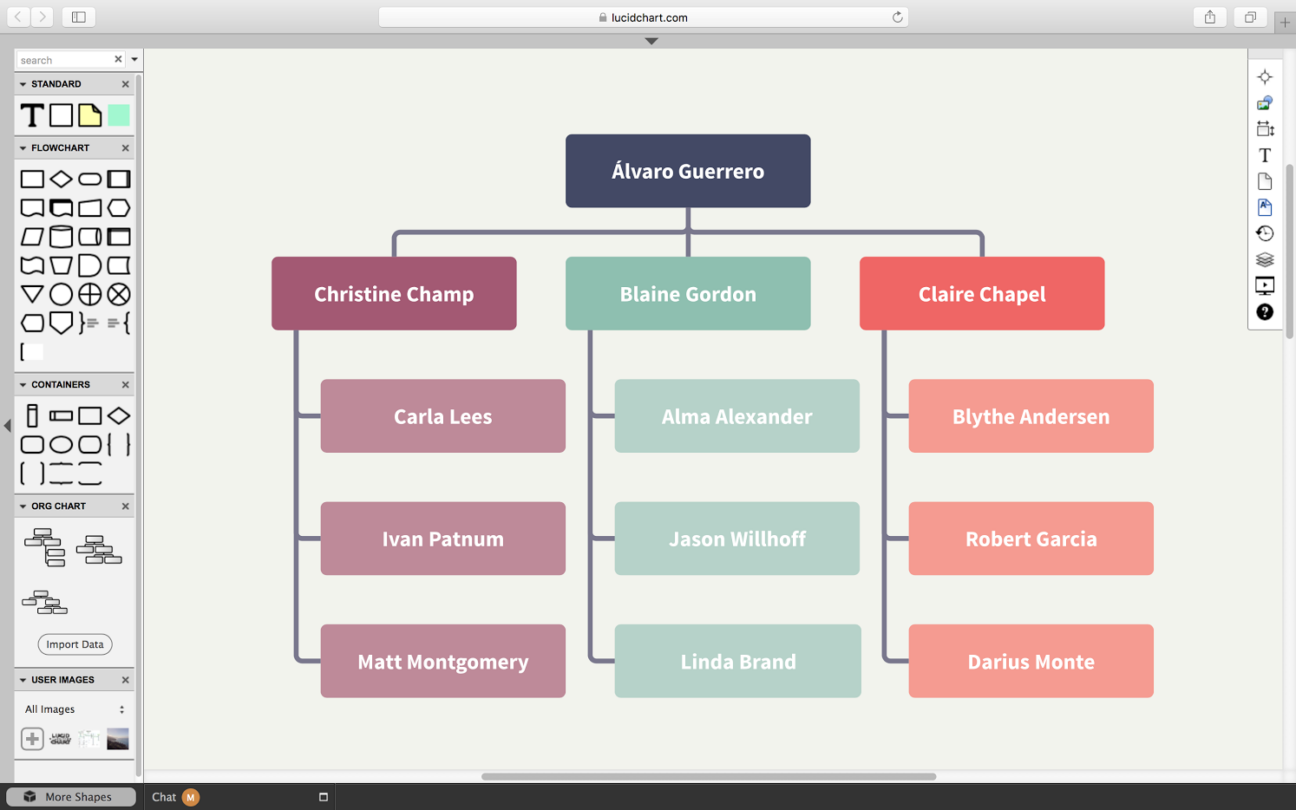Open the All Images dropdown

point(75,709)
